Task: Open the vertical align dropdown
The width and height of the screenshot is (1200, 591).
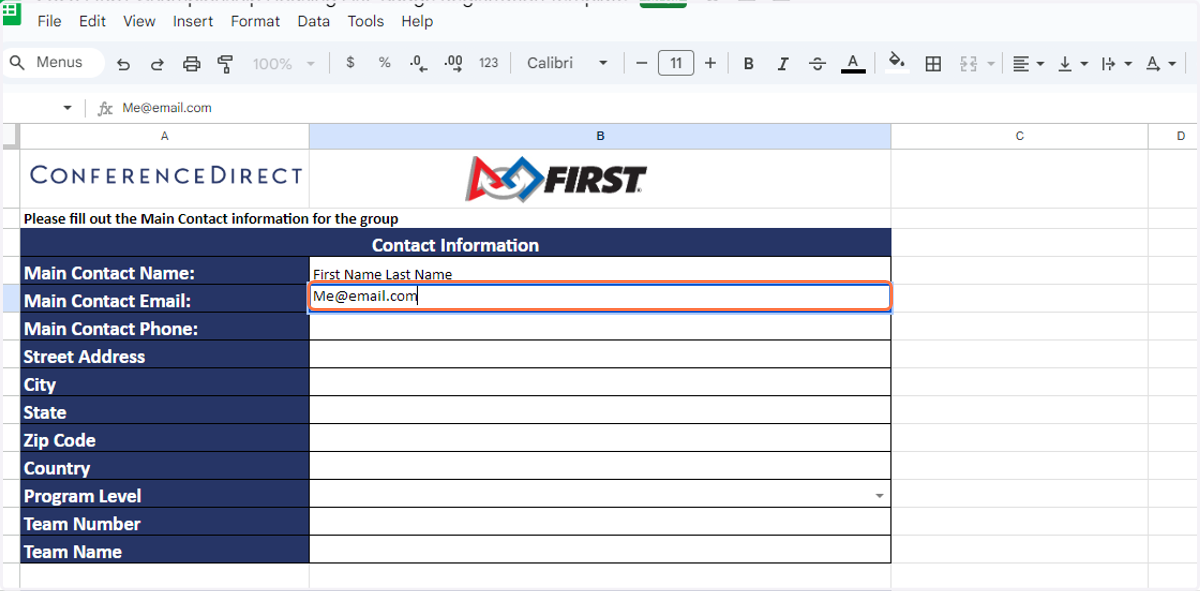Action: click(1072, 64)
